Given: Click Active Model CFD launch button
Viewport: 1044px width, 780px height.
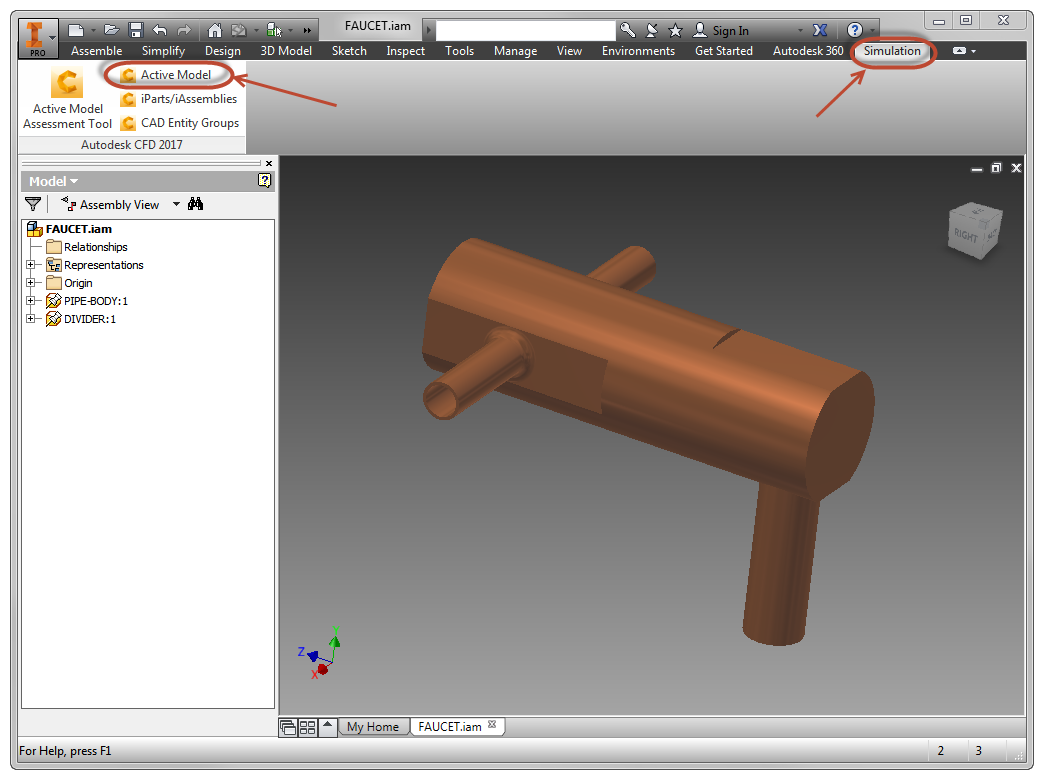Looking at the screenshot, I should [166, 75].
